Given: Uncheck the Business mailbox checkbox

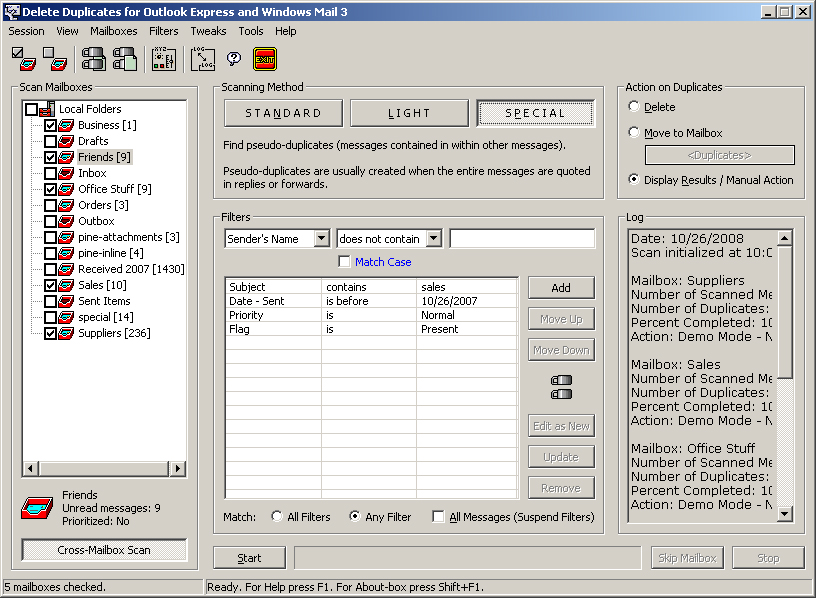Looking at the screenshot, I should pos(51,125).
